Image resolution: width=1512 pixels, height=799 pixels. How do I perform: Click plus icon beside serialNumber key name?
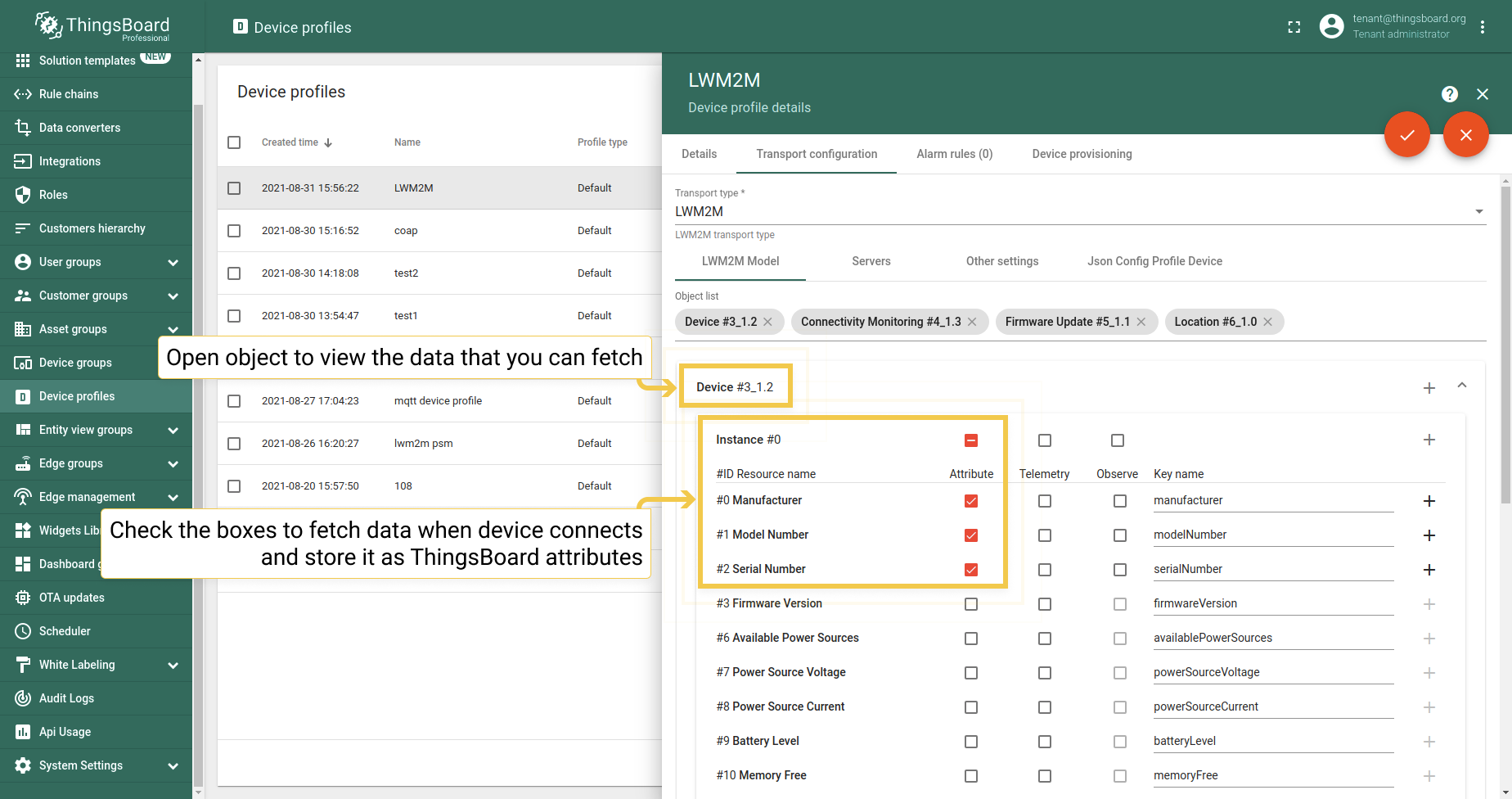point(1429,570)
